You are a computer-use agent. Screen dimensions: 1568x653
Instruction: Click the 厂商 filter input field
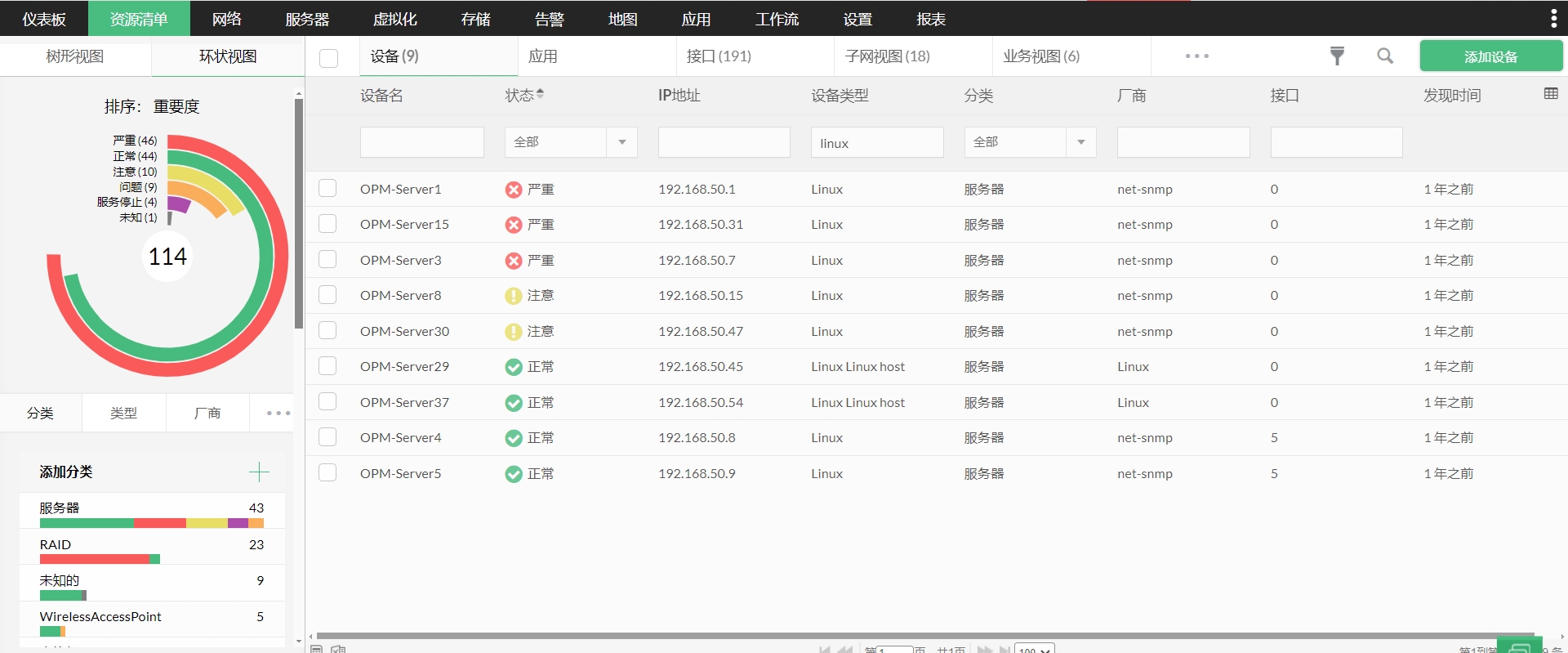pyautogui.click(x=1183, y=142)
